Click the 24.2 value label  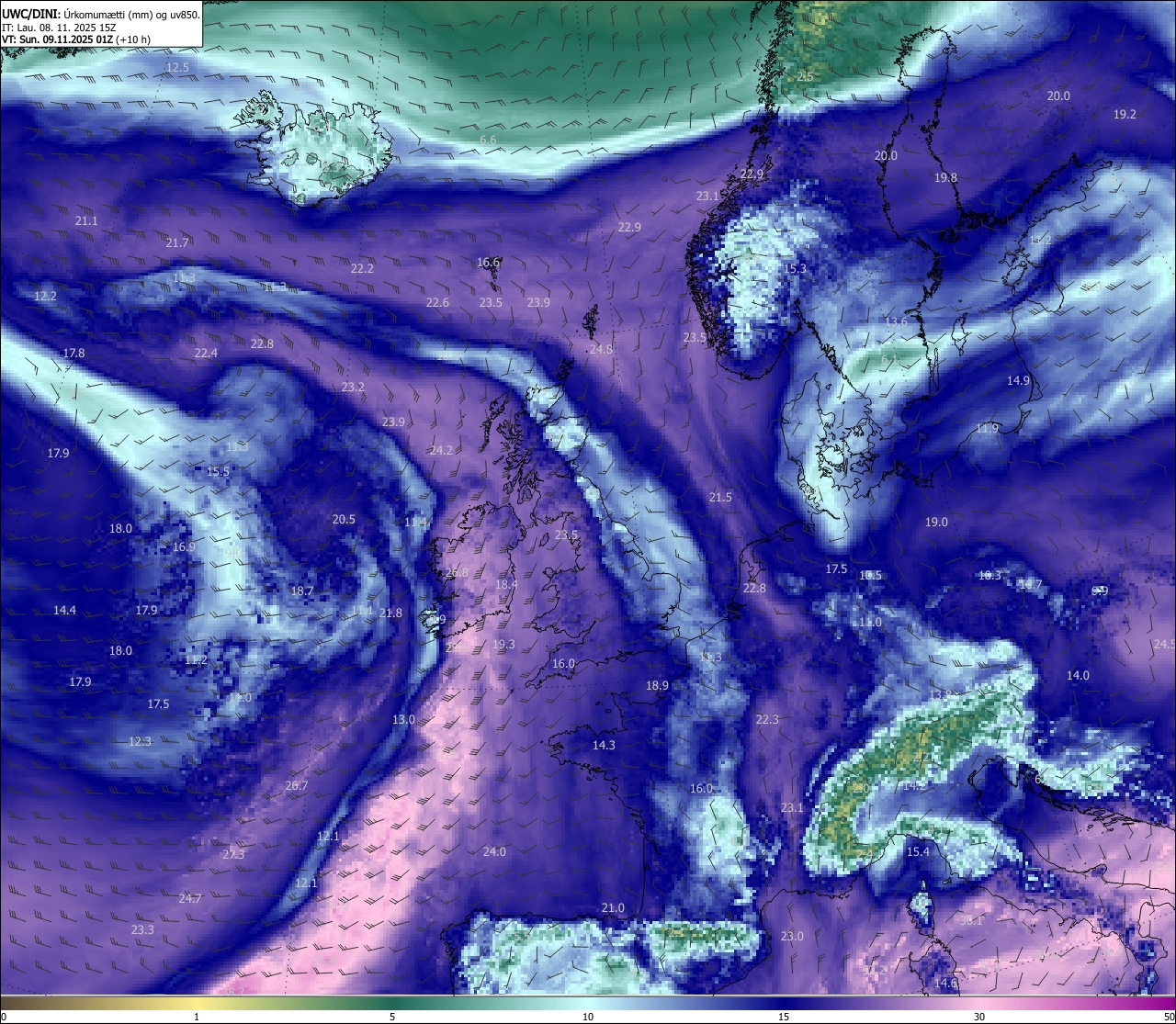click(x=441, y=450)
